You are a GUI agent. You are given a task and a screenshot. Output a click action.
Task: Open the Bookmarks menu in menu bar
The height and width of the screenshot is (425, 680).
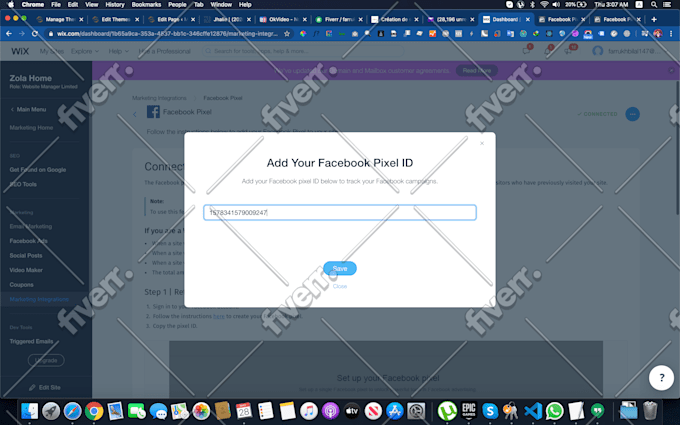click(146, 4)
